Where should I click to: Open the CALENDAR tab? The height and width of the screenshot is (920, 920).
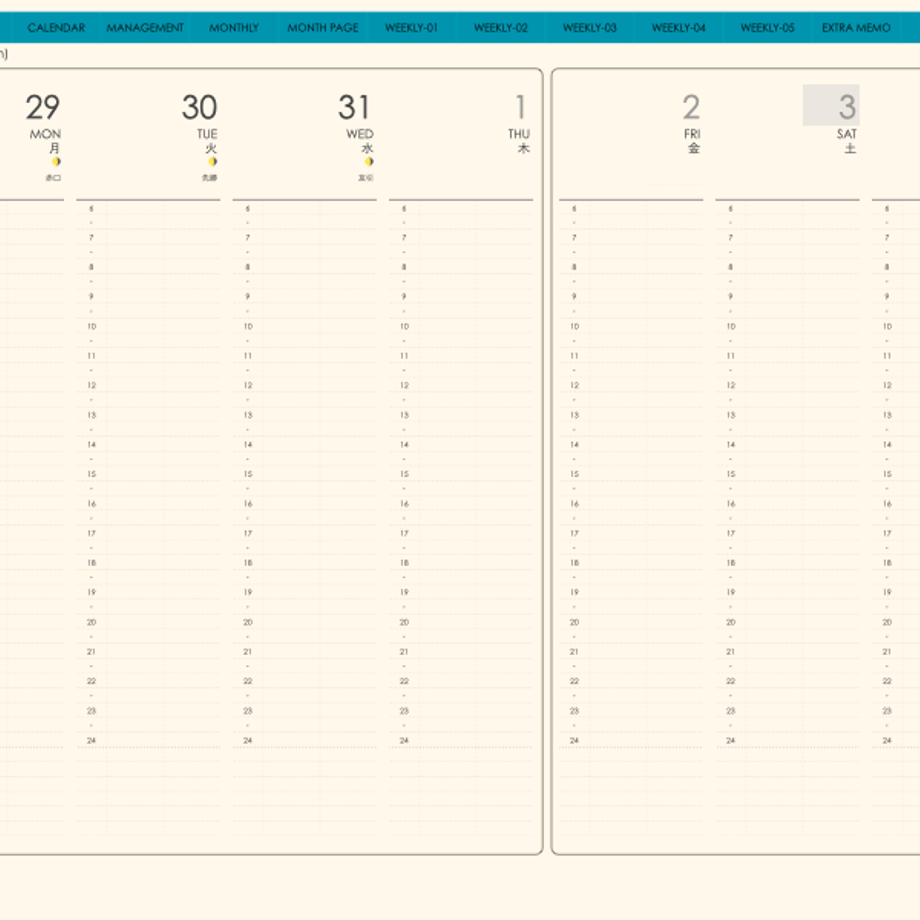pyautogui.click(x=56, y=28)
